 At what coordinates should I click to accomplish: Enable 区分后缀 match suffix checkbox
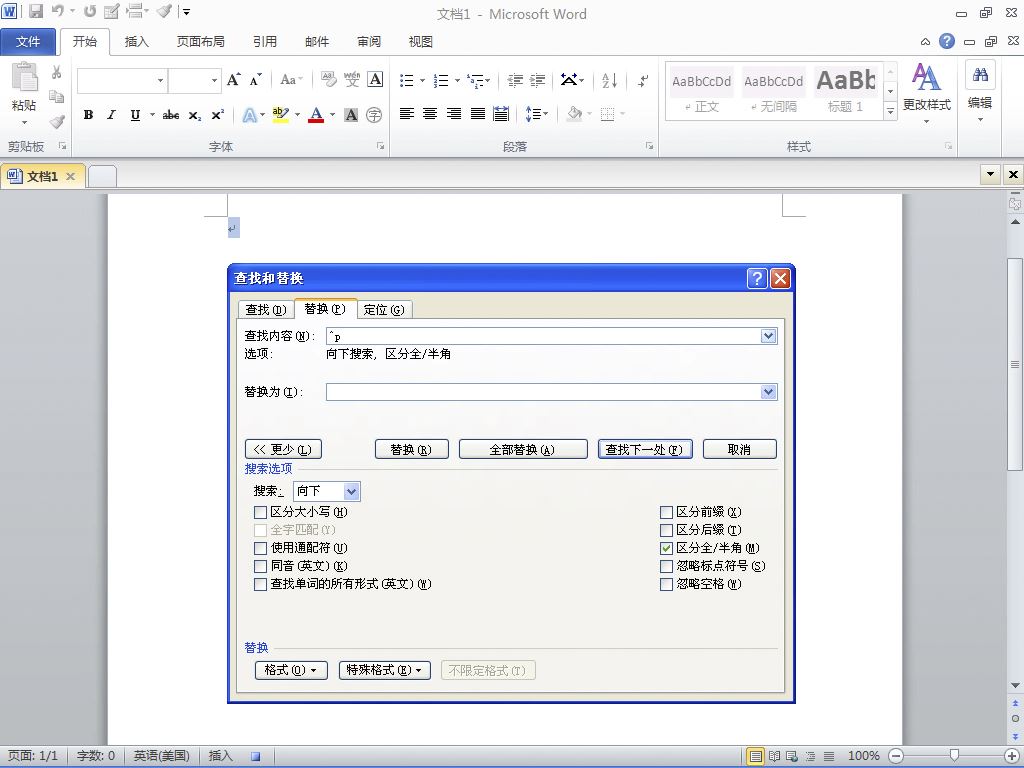click(666, 530)
